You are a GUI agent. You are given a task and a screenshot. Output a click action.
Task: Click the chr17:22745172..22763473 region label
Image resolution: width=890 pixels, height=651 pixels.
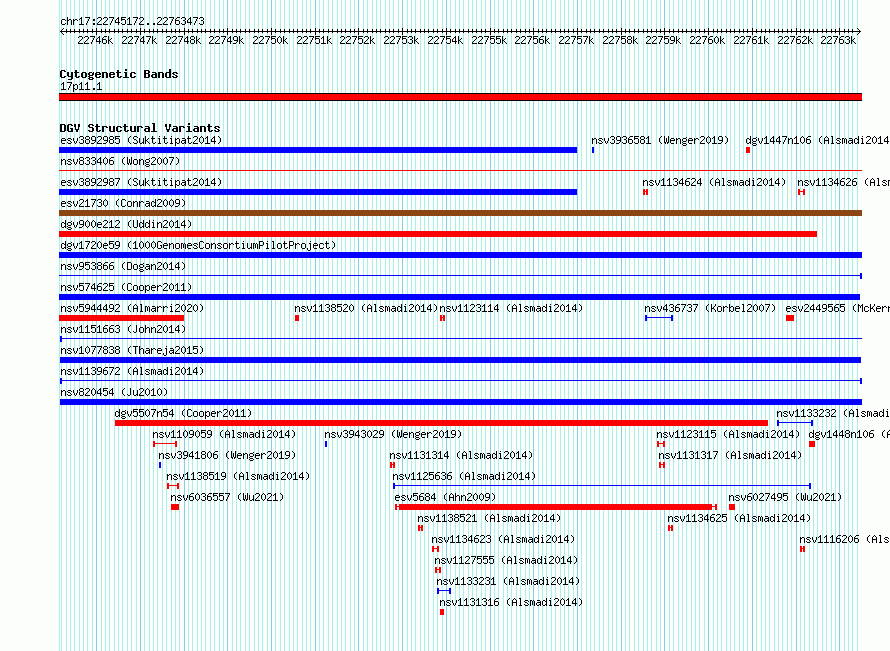click(x=132, y=21)
